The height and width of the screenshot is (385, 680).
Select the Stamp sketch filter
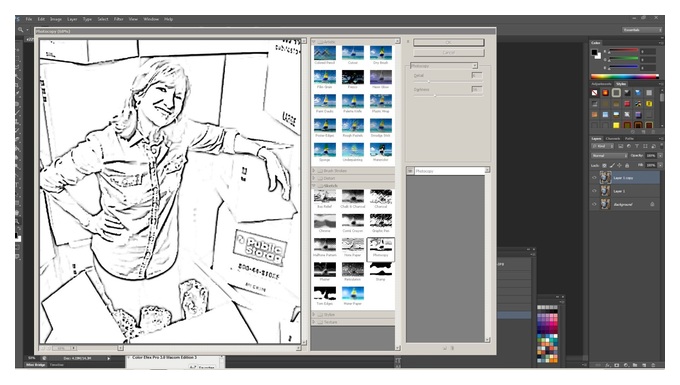[381, 270]
